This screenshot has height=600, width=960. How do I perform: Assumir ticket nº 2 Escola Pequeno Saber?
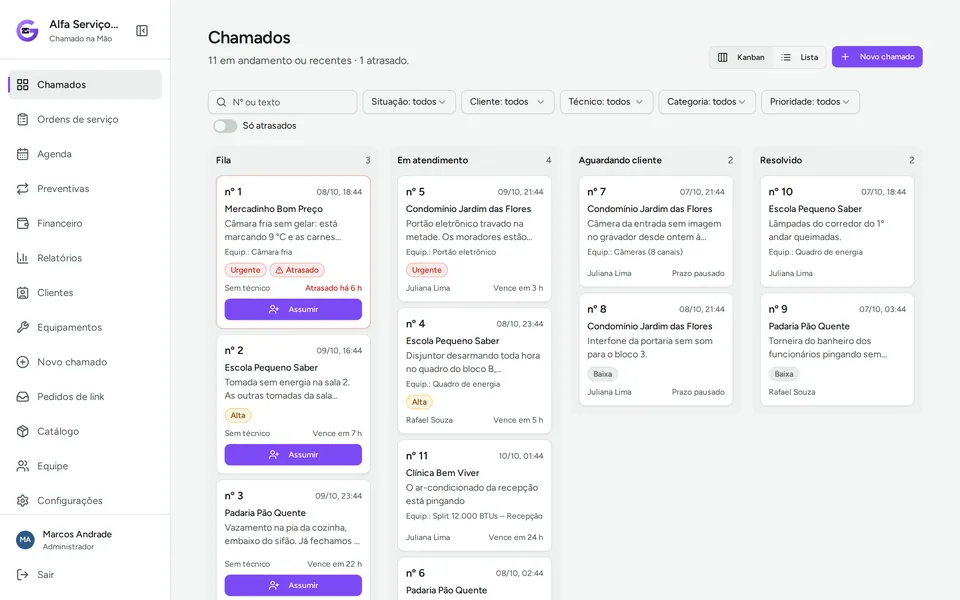coord(293,455)
